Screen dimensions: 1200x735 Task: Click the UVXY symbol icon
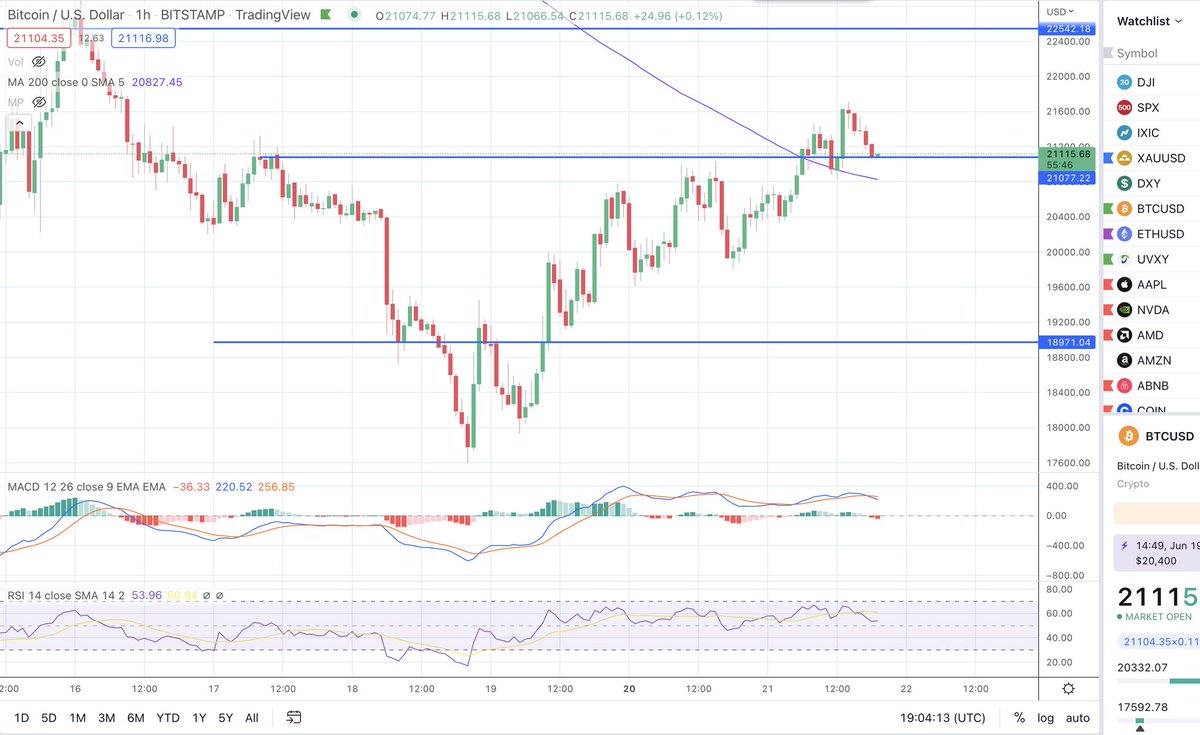[1124, 259]
